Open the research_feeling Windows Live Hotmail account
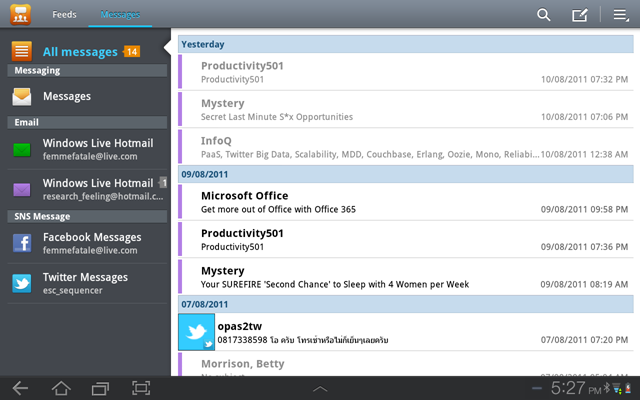The width and height of the screenshot is (640, 400). (87, 189)
